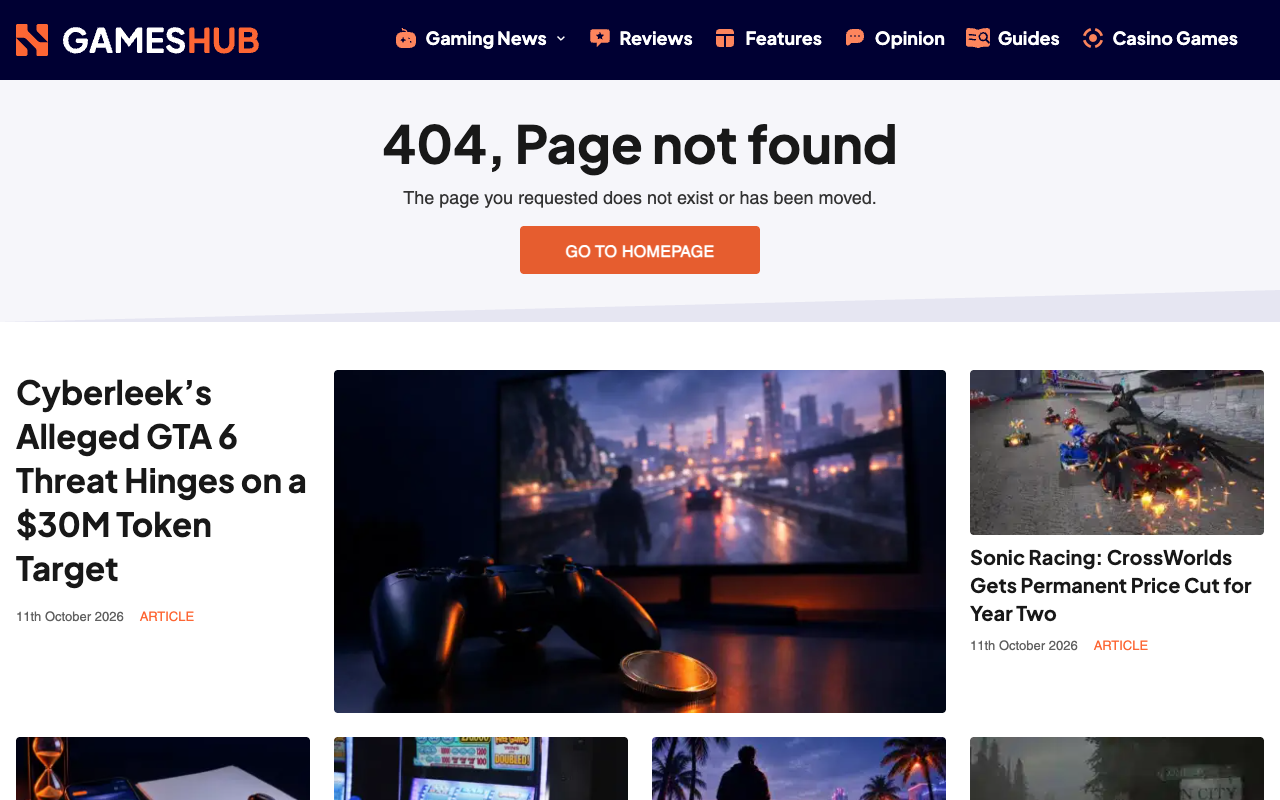The image size is (1280, 800).
Task: Click the ARTICLE tag under the Cyberleek headline
Action: pos(167,617)
